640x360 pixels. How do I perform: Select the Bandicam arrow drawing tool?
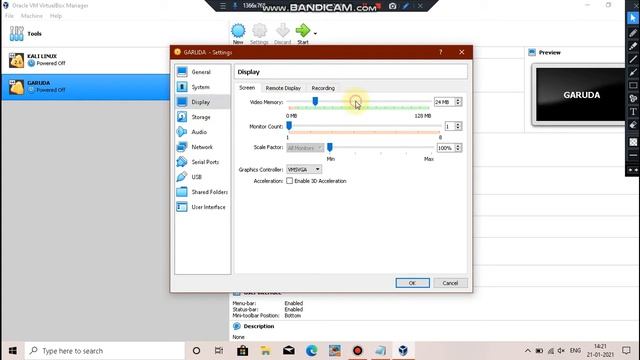click(633, 72)
